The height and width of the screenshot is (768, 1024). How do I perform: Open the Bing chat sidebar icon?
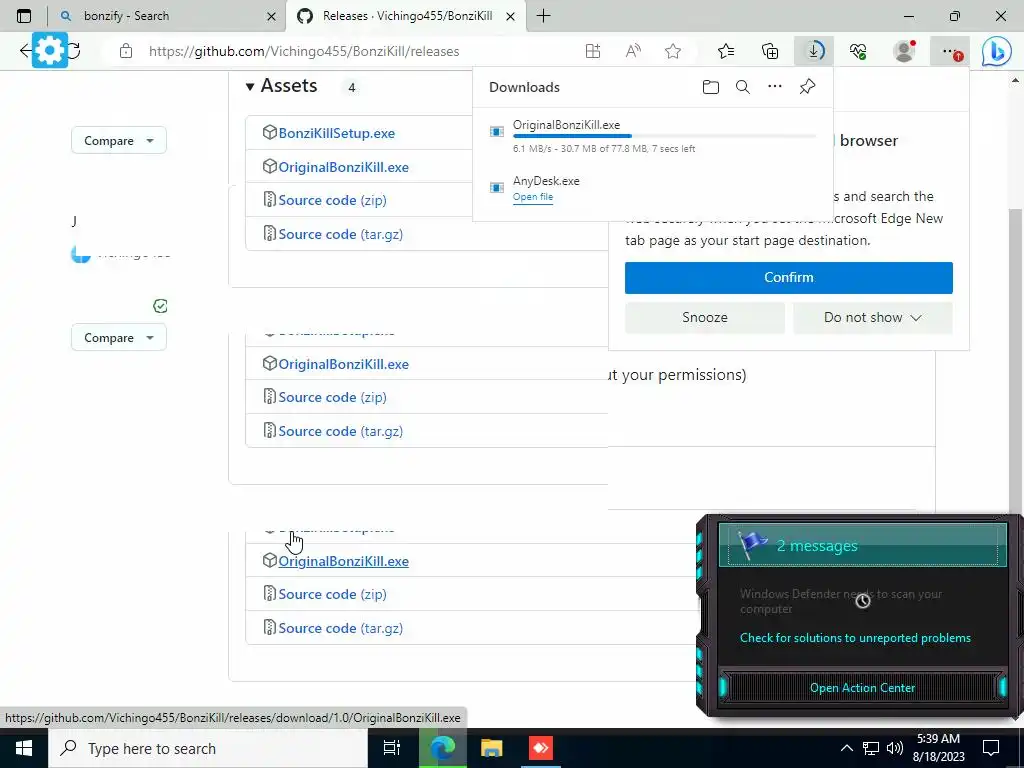(997, 52)
